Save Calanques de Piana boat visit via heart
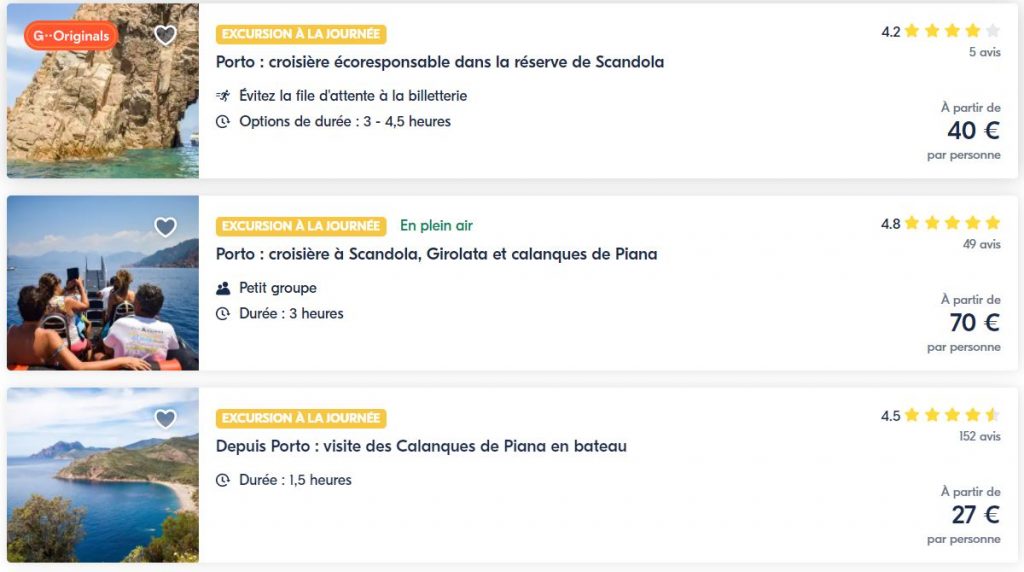 tap(165, 420)
